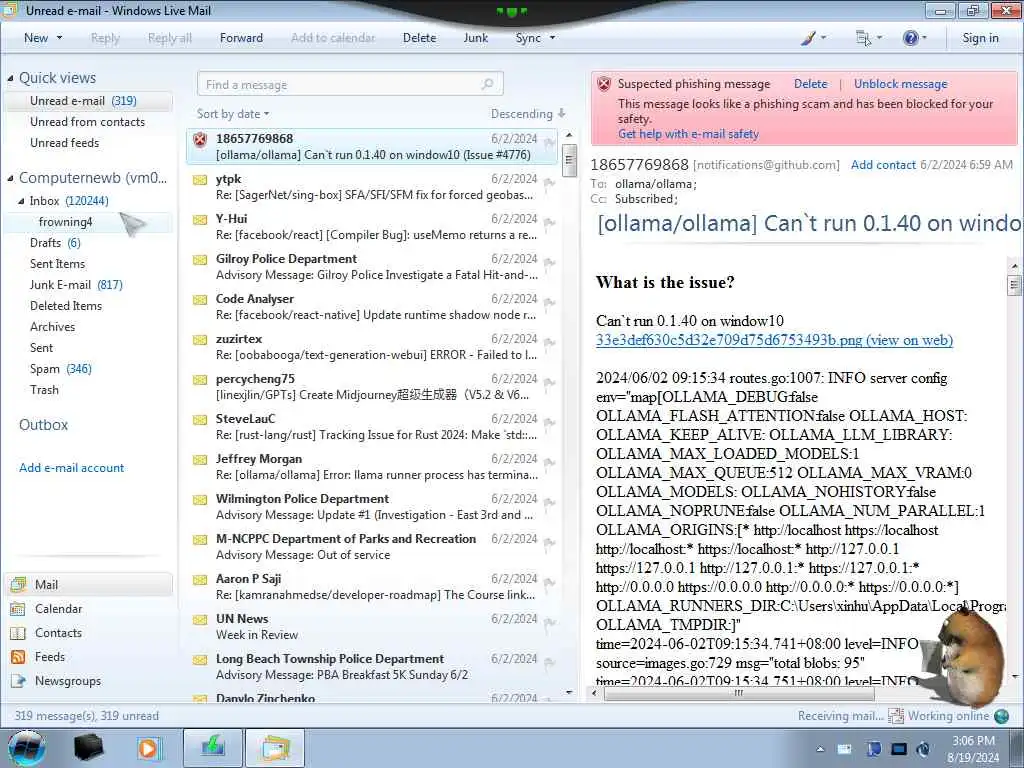Flag the Wilmington Police Department message
Image resolution: width=1024 pixels, height=768 pixels.
[549, 503]
